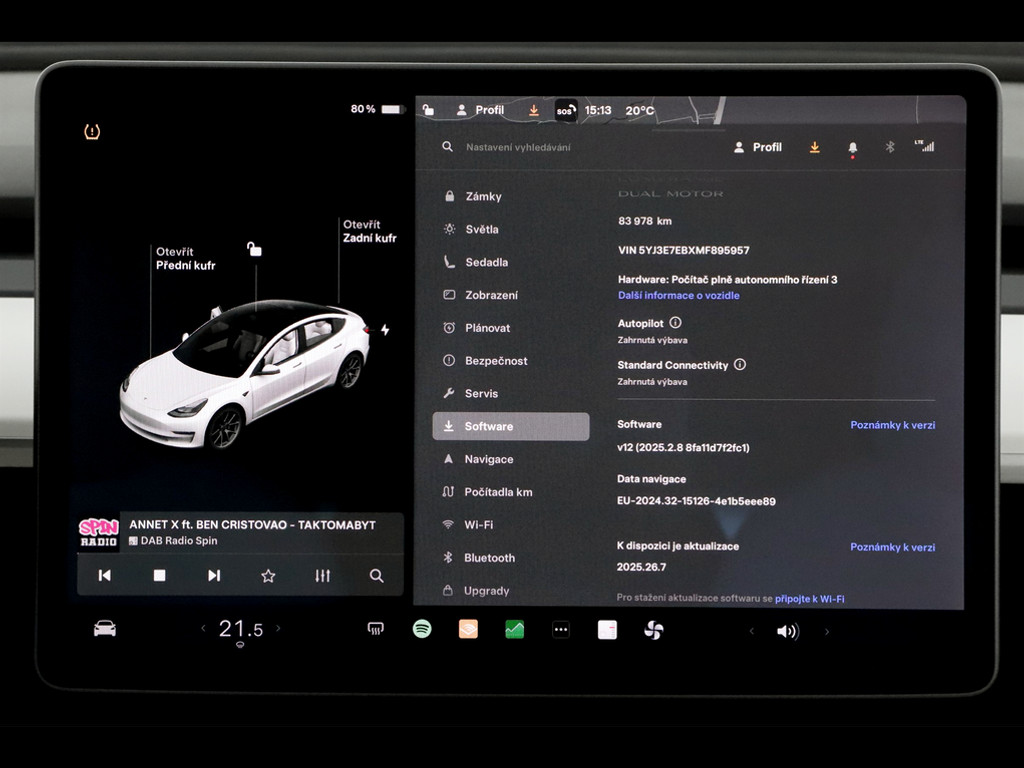This screenshot has width=1024, height=768.
Task: Open car controls from bottom bar
Action: pyautogui.click(x=104, y=629)
